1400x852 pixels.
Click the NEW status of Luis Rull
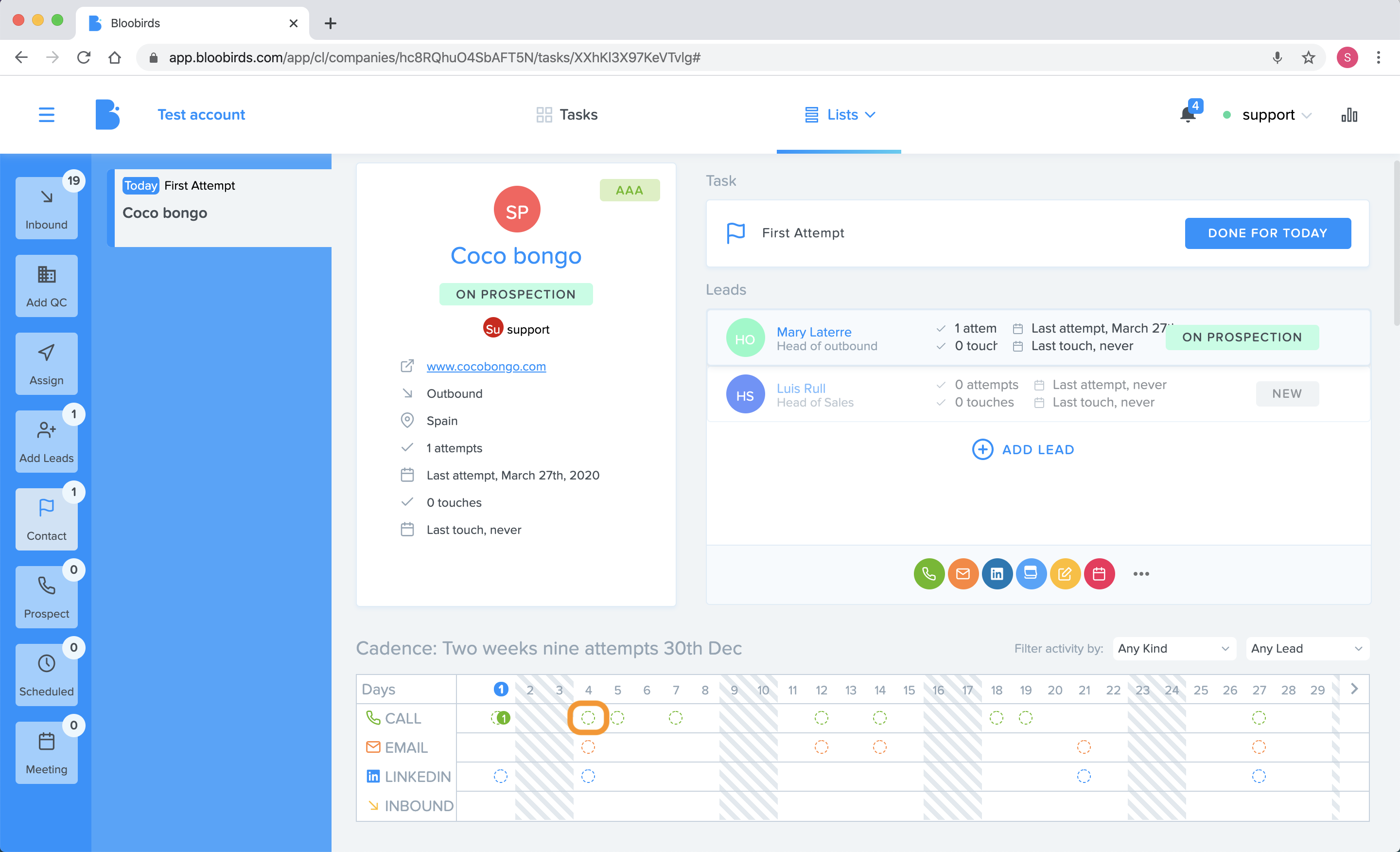pos(1287,393)
